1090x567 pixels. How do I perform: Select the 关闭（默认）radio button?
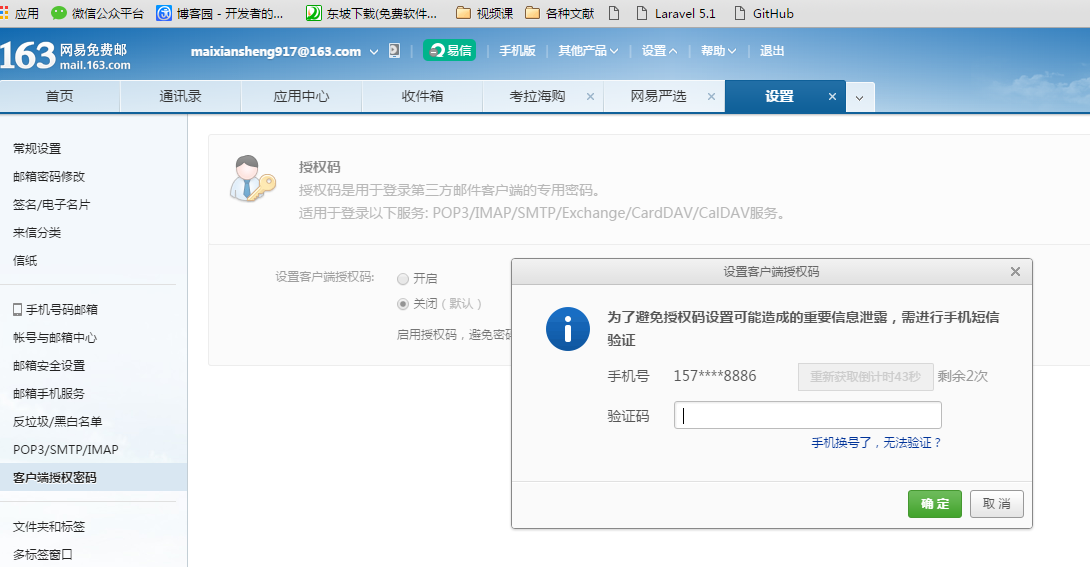point(403,304)
